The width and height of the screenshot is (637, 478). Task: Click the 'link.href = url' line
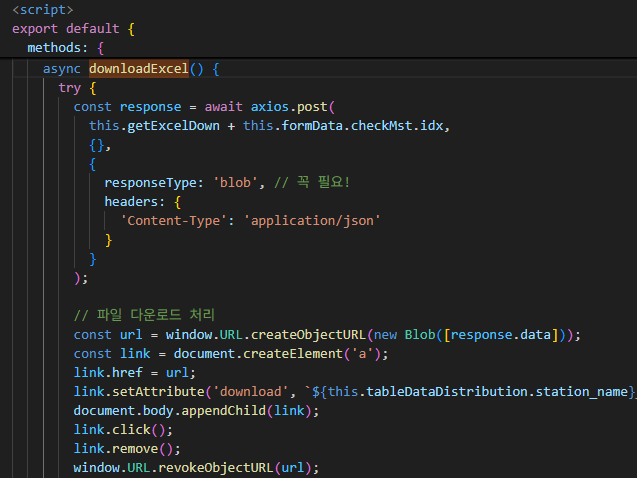[134, 372]
